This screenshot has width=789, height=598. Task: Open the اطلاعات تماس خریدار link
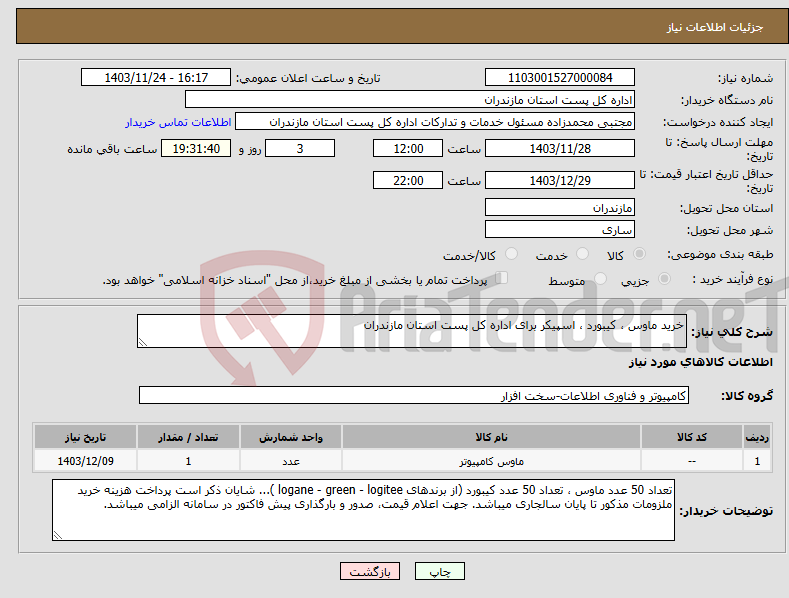pyautogui.click(x=178, y=122)
